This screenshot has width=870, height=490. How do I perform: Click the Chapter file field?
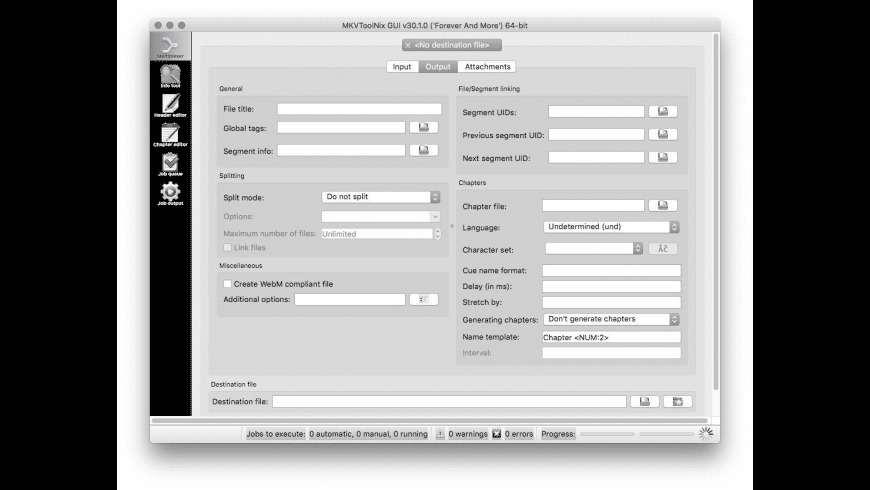coord(594,205)
